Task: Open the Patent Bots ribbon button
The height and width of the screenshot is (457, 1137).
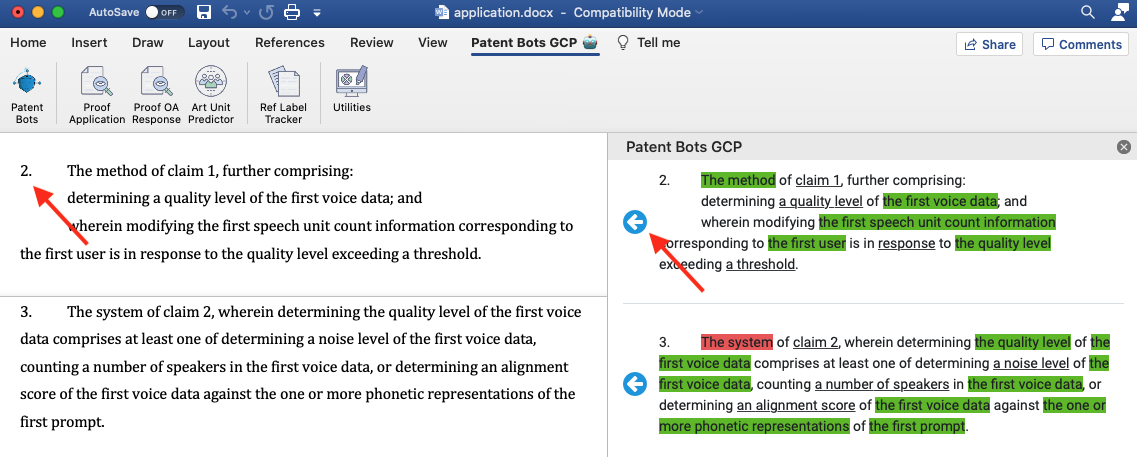Action: (27, 96)
